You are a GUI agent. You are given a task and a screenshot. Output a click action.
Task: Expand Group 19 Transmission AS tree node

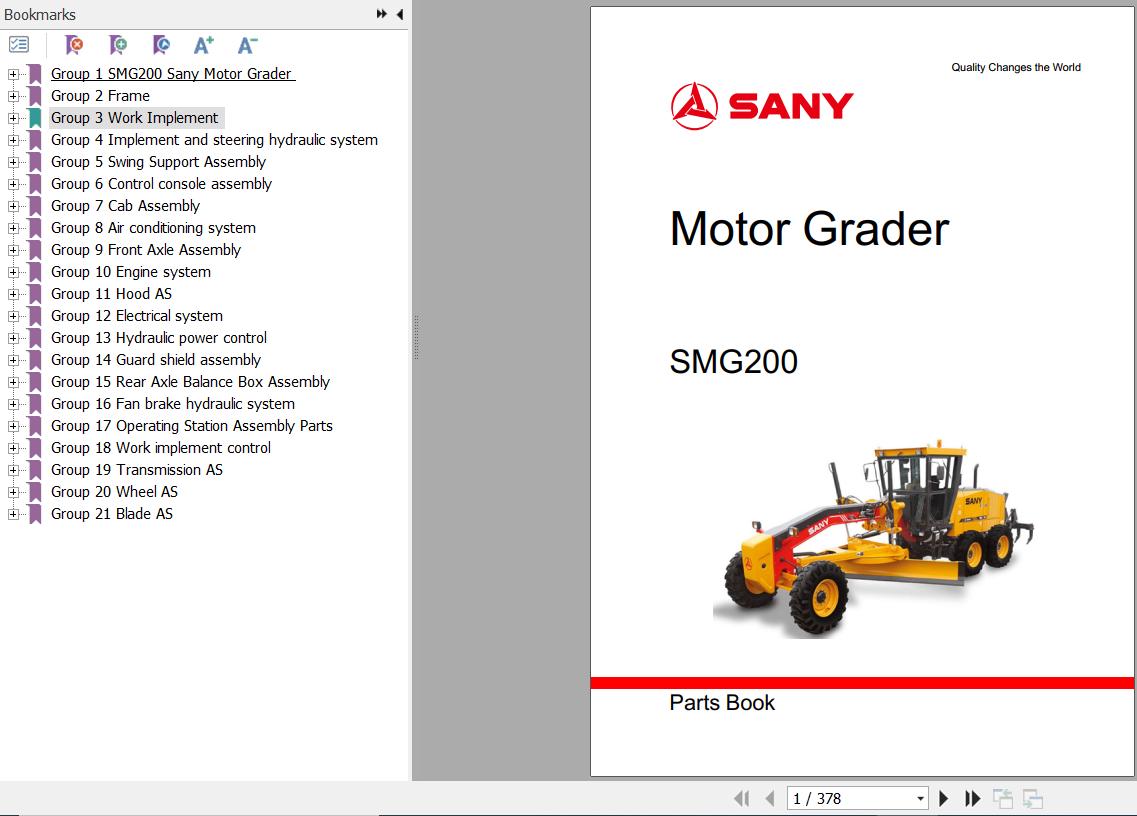pyautogui.click(x=13, y=470)
